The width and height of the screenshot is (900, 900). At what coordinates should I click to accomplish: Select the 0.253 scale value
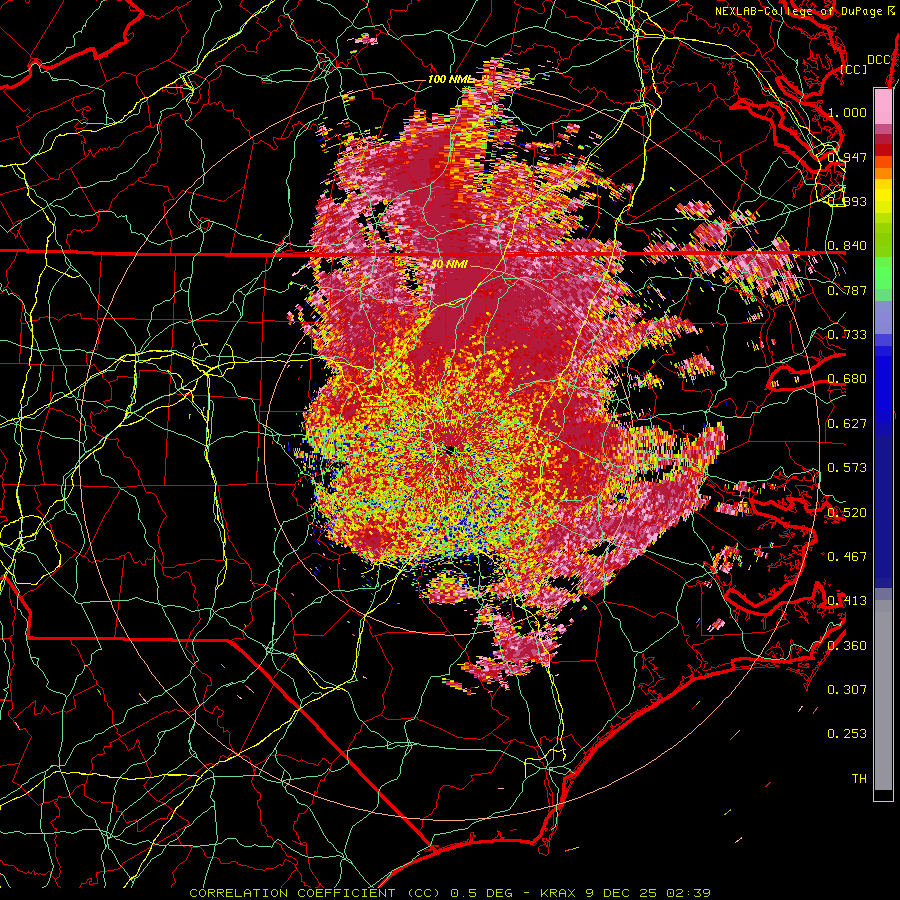tap(847, 734)
